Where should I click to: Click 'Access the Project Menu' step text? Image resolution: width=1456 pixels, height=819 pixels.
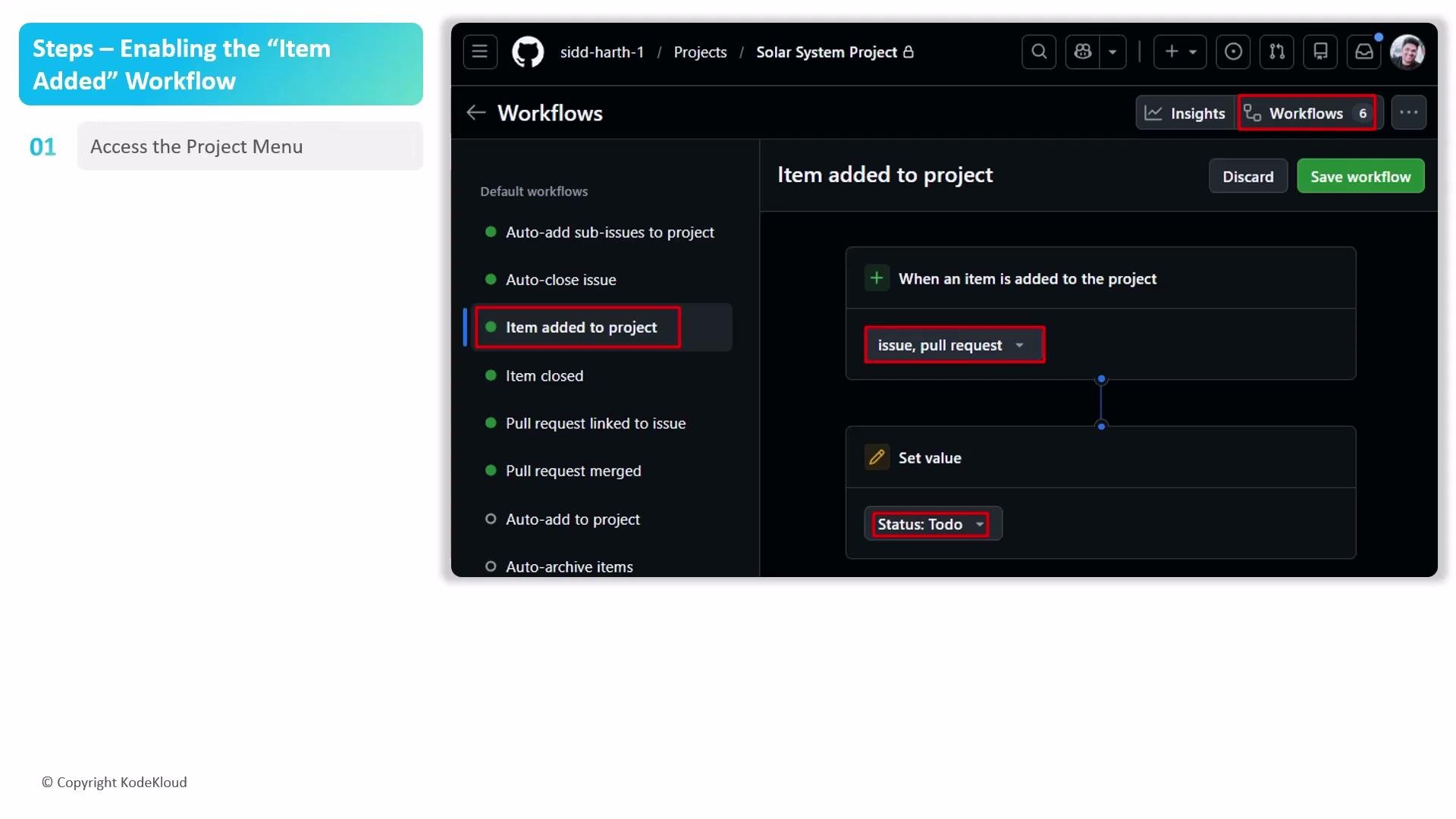[196, 146]
